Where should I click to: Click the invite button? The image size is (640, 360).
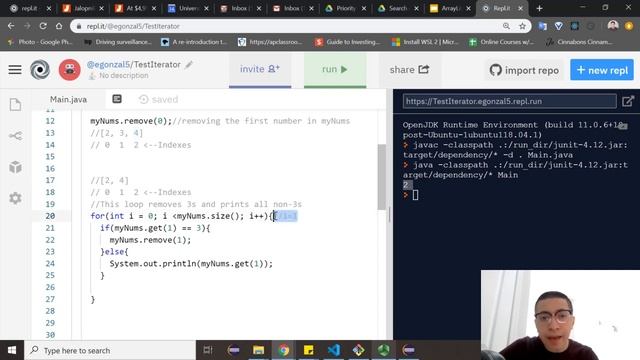260,70
